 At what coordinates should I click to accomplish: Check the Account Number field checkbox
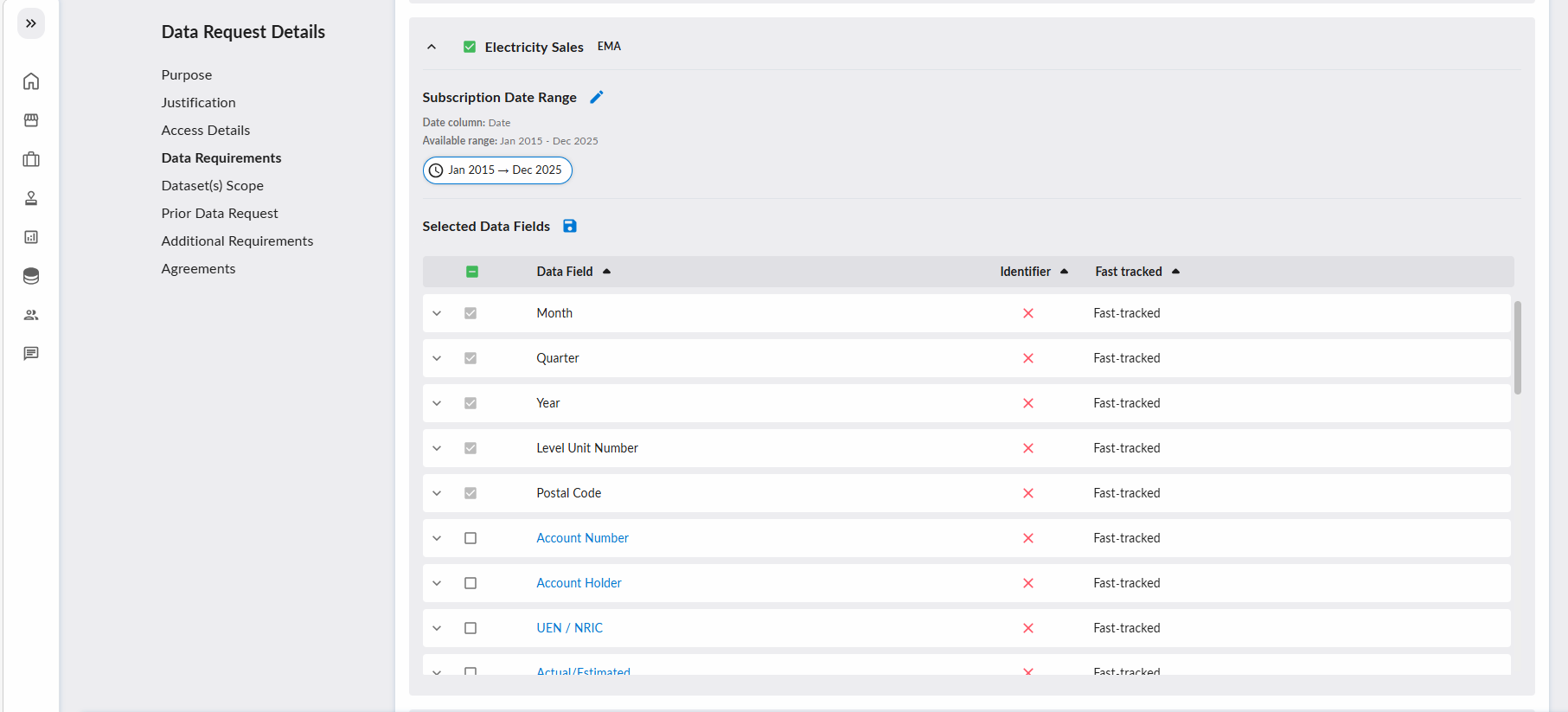pyautogui.click(x=470, y=538)
